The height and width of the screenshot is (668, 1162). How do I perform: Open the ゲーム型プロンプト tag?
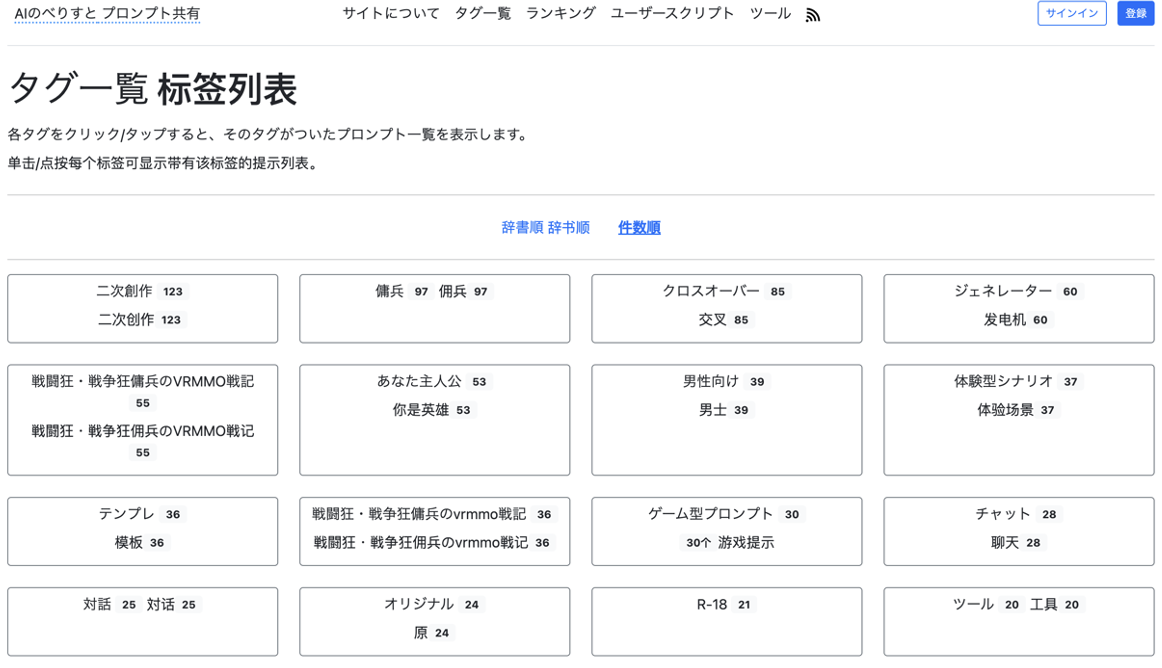pyautogui.click(x=726, y=531)
